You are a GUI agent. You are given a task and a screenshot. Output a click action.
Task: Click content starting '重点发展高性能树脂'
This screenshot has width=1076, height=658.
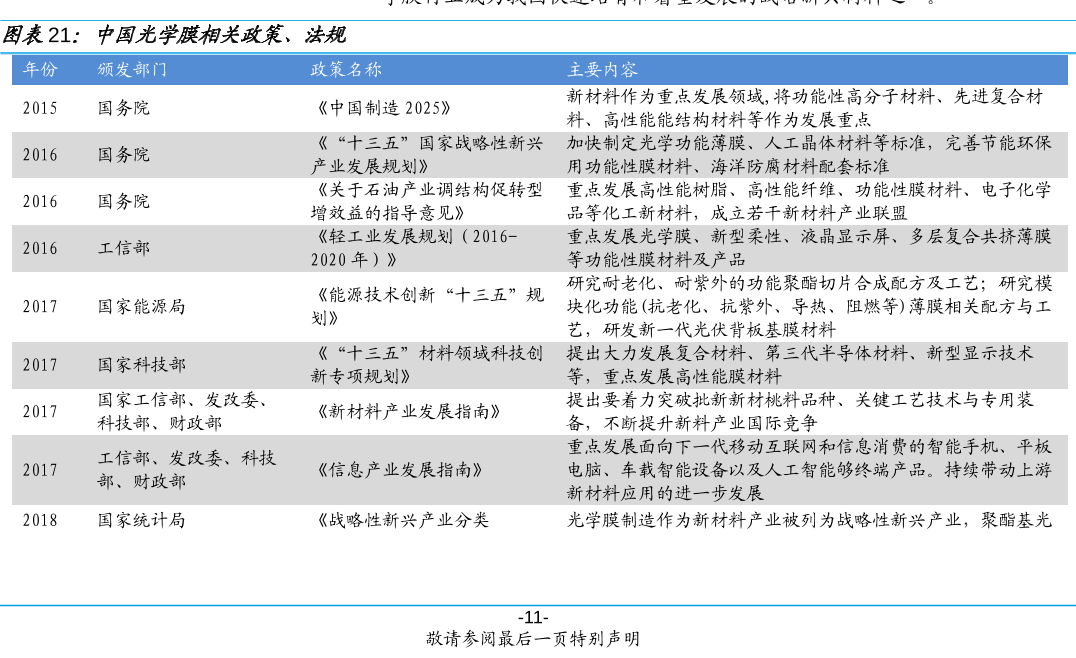809,201
